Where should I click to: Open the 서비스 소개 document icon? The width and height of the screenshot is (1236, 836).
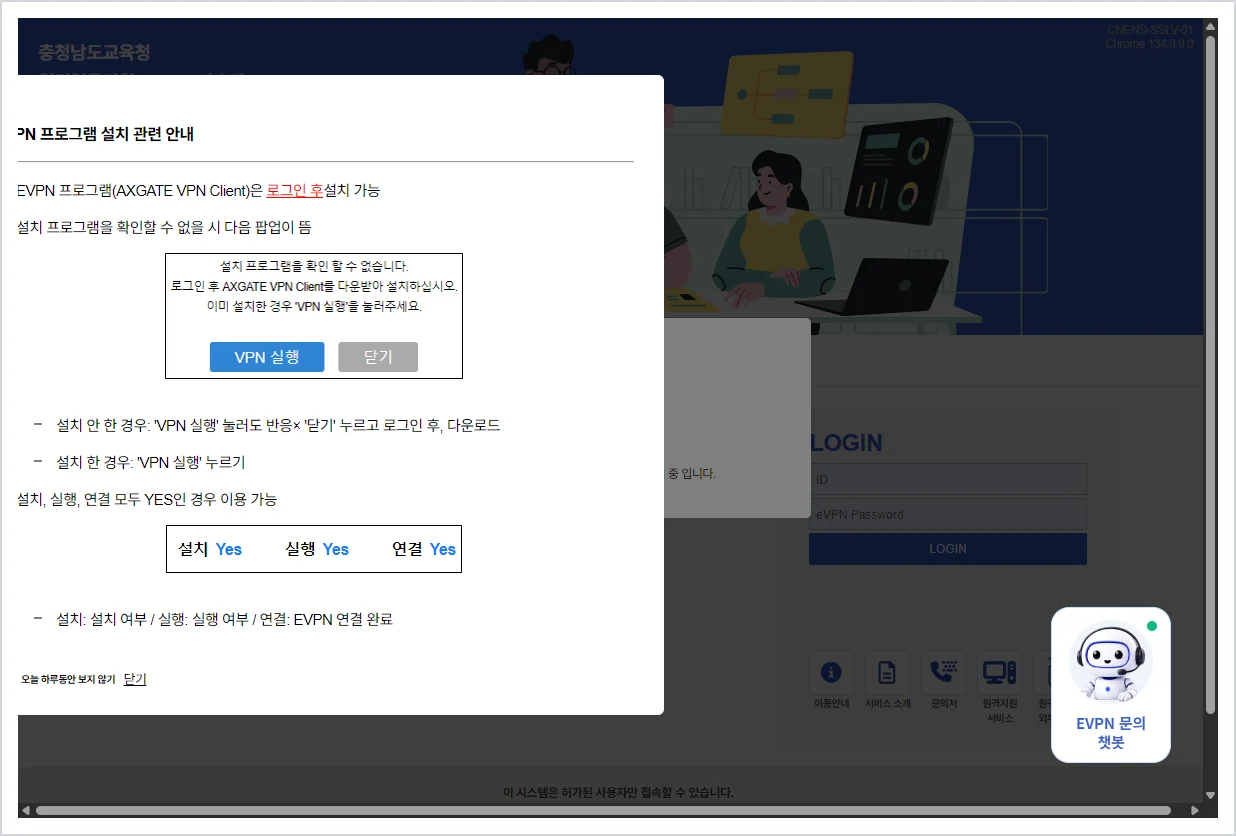tap(887, 673)
